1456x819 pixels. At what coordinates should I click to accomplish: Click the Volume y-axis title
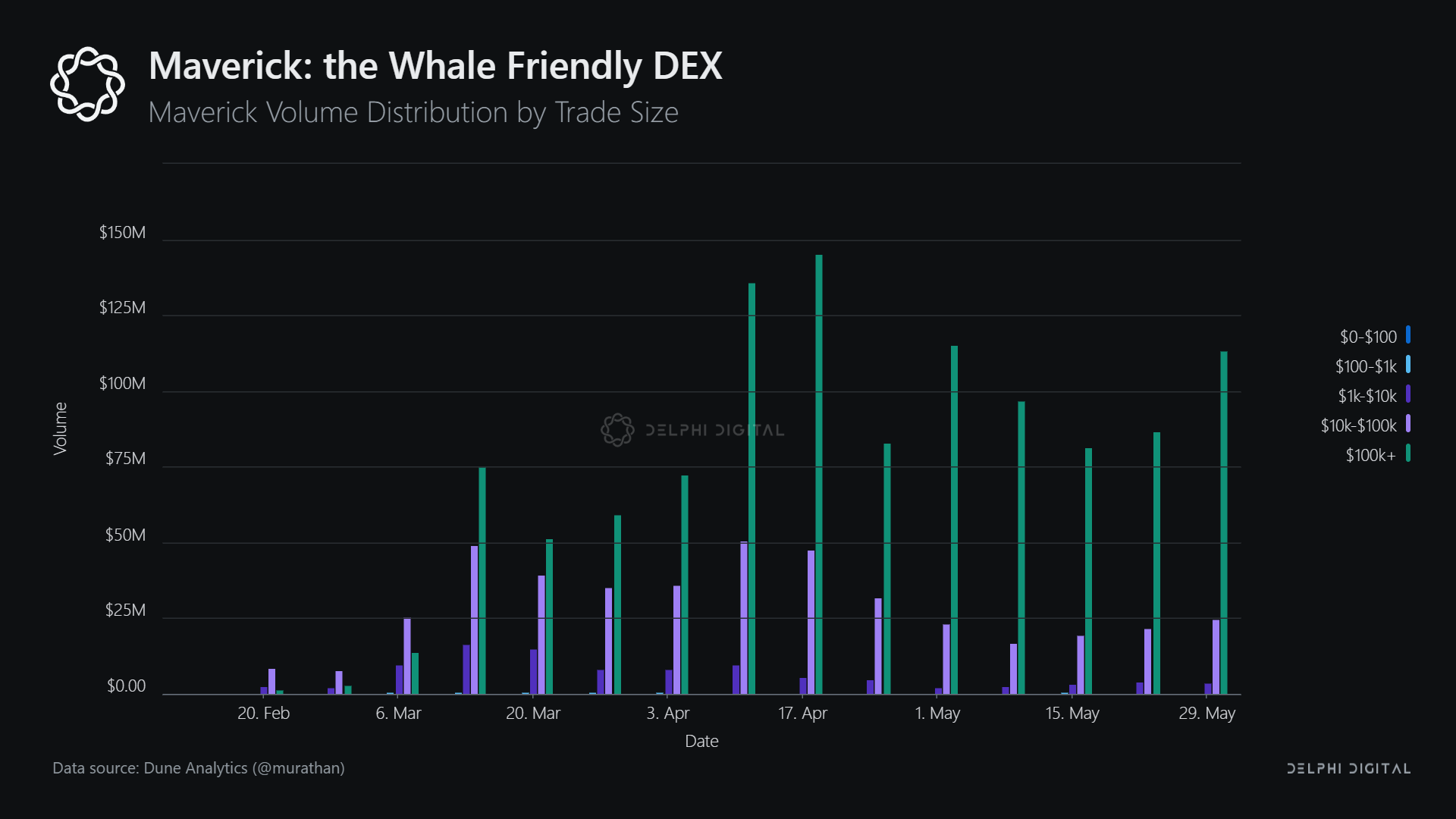tap(60, 428)
